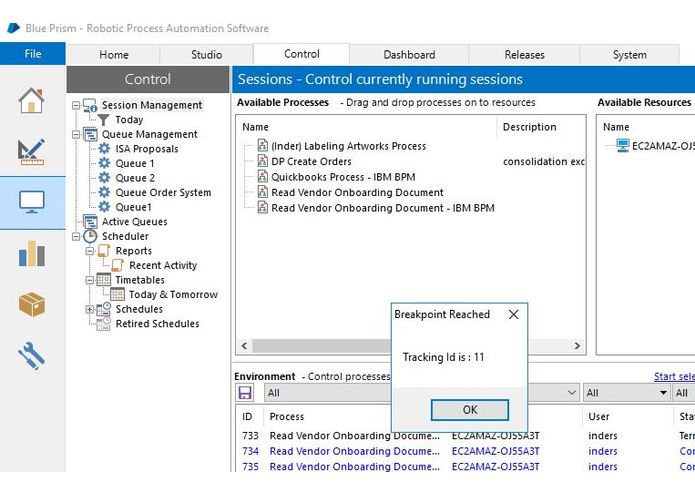Collapse the Reports tree node
The image size is (695, 494).
click(90, 251)
